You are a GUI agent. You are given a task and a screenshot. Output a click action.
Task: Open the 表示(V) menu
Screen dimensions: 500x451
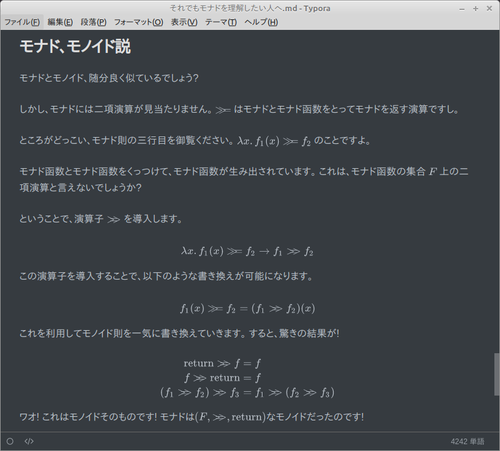pos(184,22)
